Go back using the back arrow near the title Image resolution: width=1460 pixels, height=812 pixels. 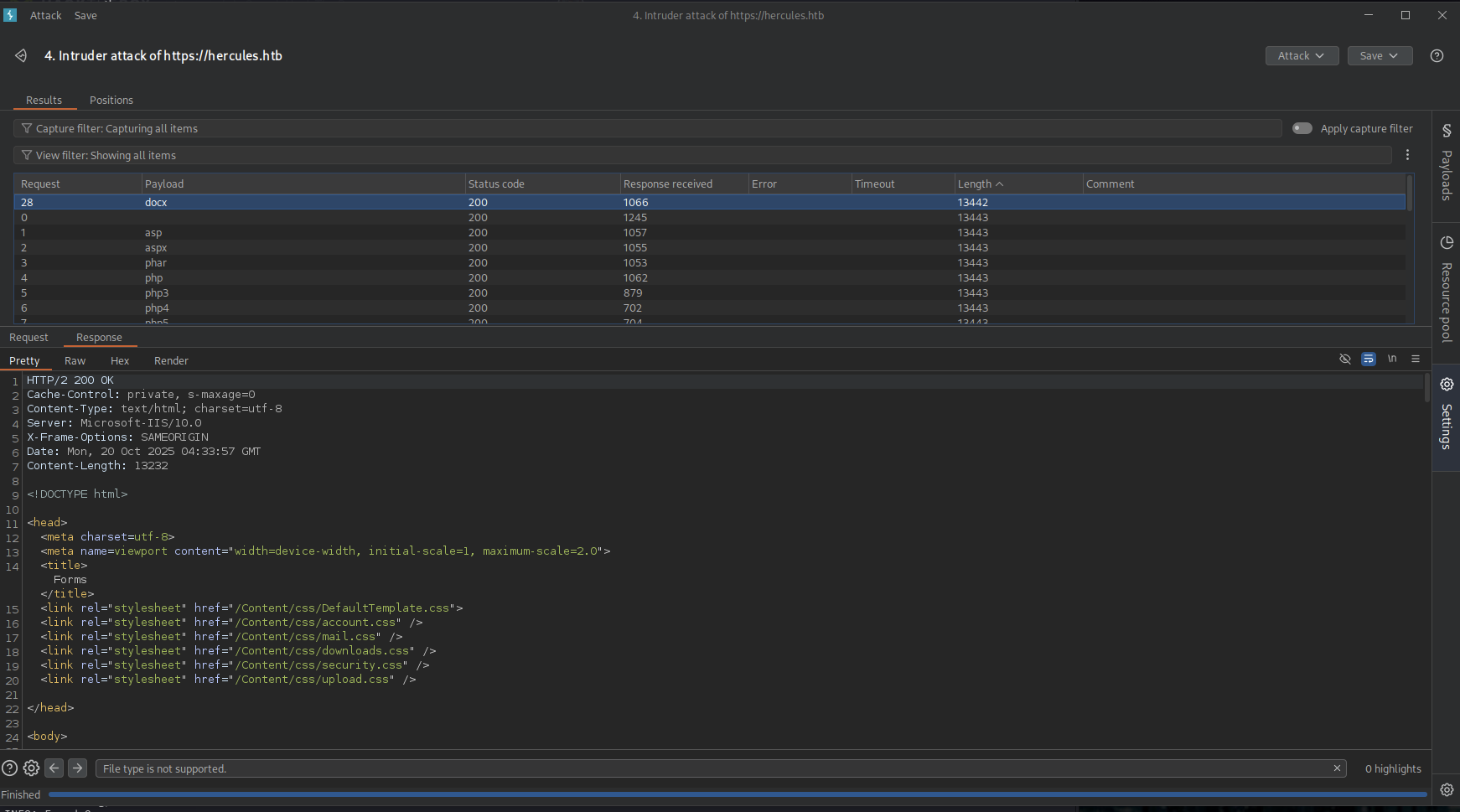(x=20, y=55)
